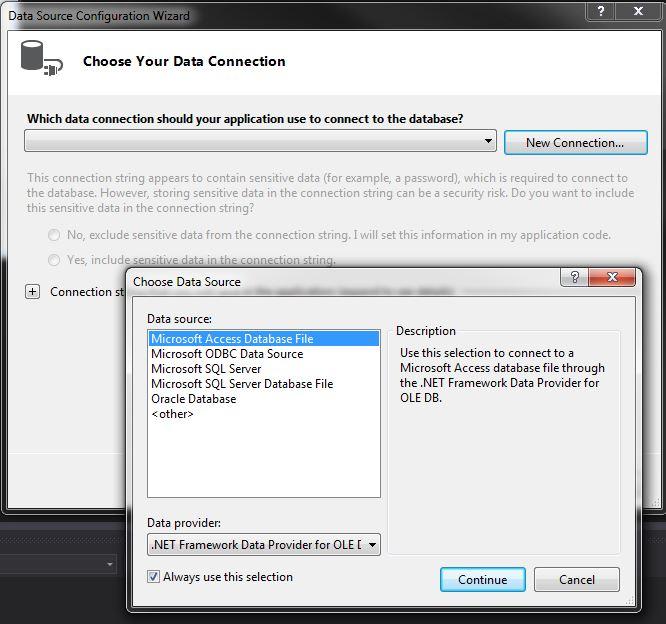Open the dropdown arrow in the background window

(110, 565)
